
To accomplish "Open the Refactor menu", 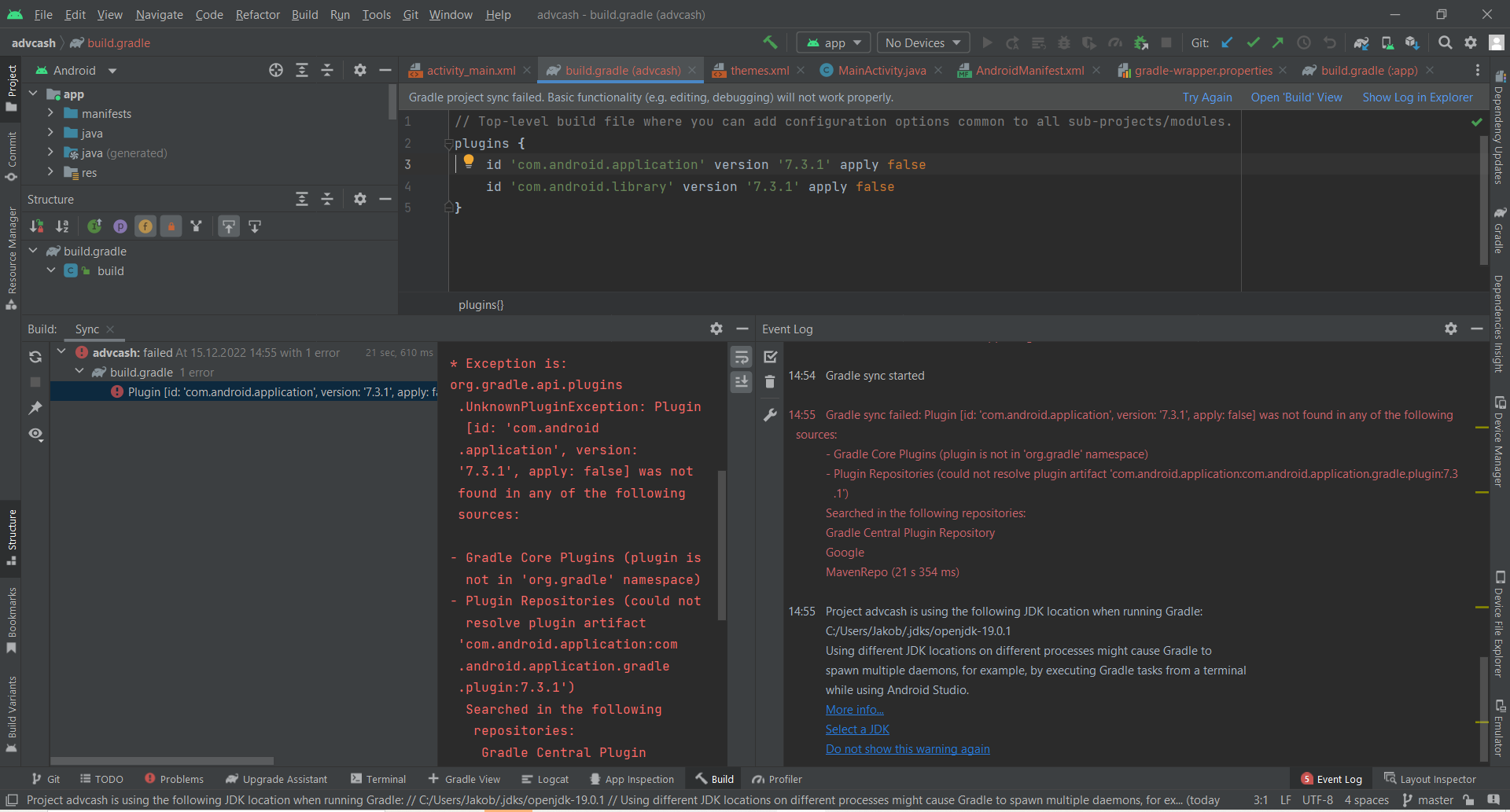I will point(257,14).
